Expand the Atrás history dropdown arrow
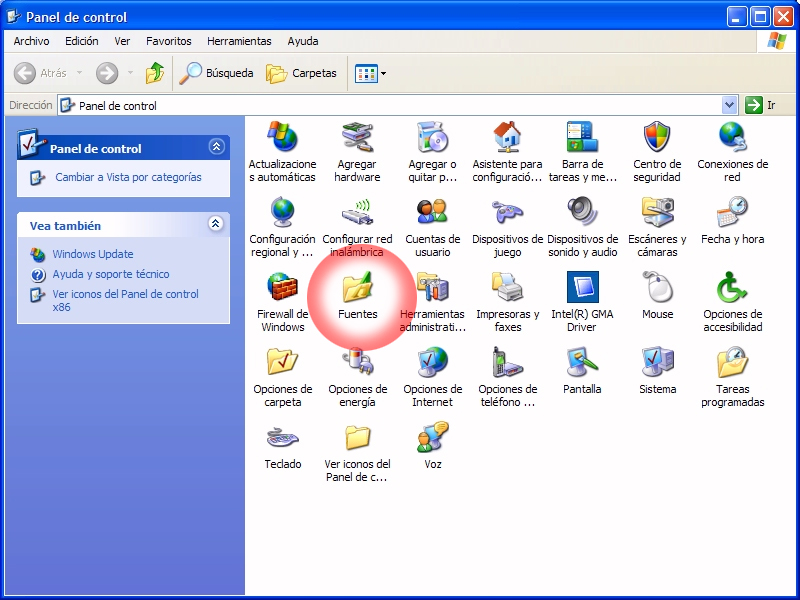The image size is (800, 600). click(x=79, y=73)
